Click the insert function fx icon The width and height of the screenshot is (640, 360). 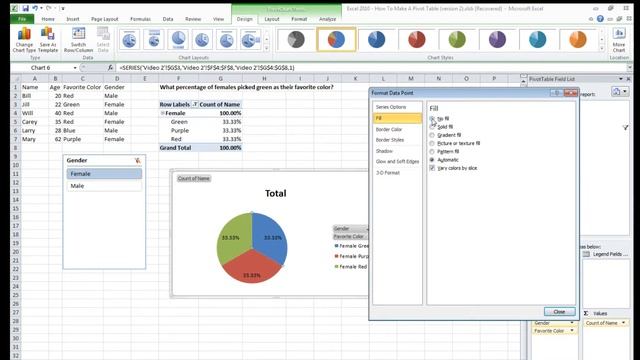point(110,68)
